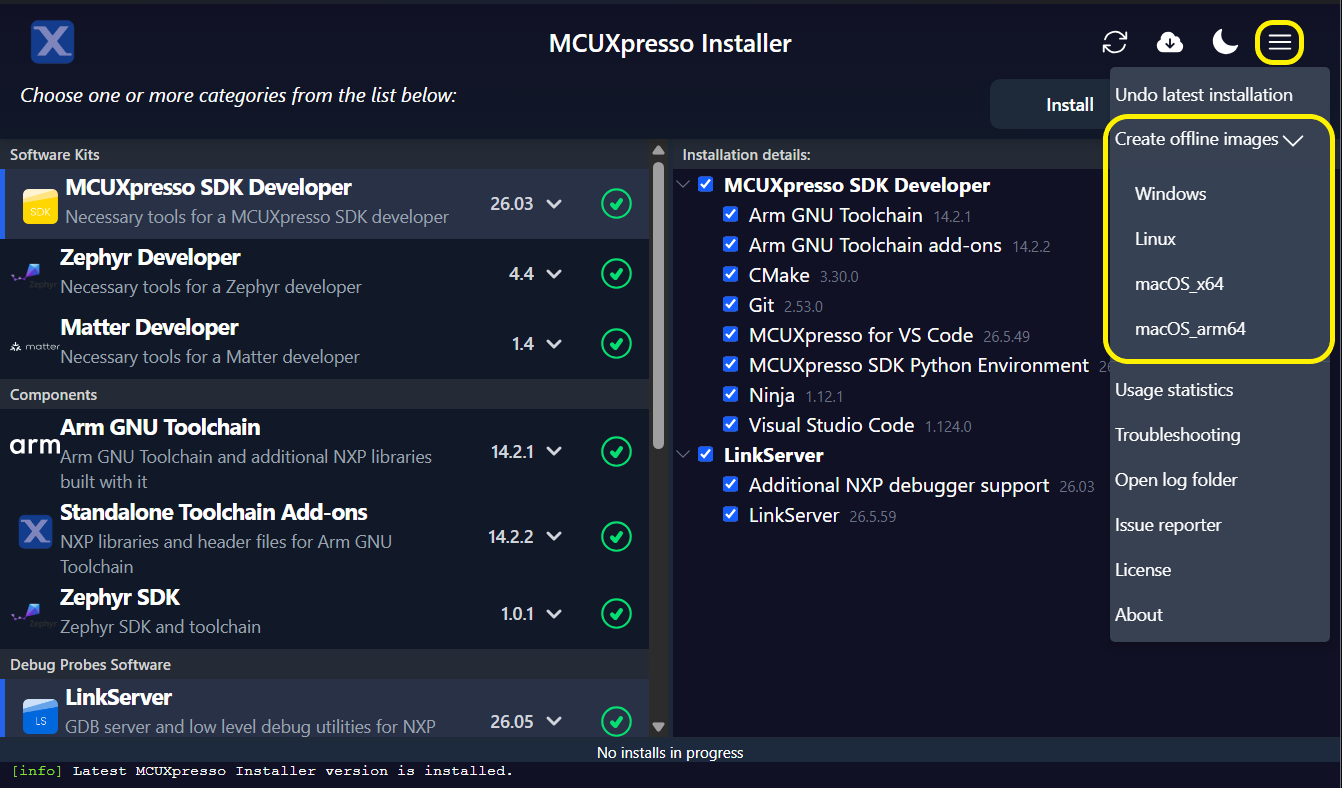The width and height of the screenshot is (1342, 788).
Task: Open License menu item
Action: pos(1143,570)
